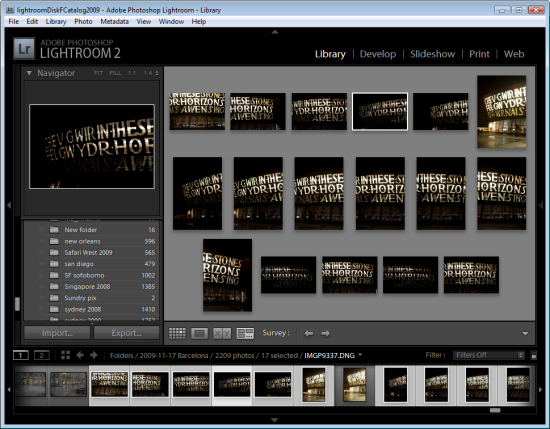Open filmstrip source path dropdown
The width and height of the screenshot is (550, 429).
click(360, 355)
